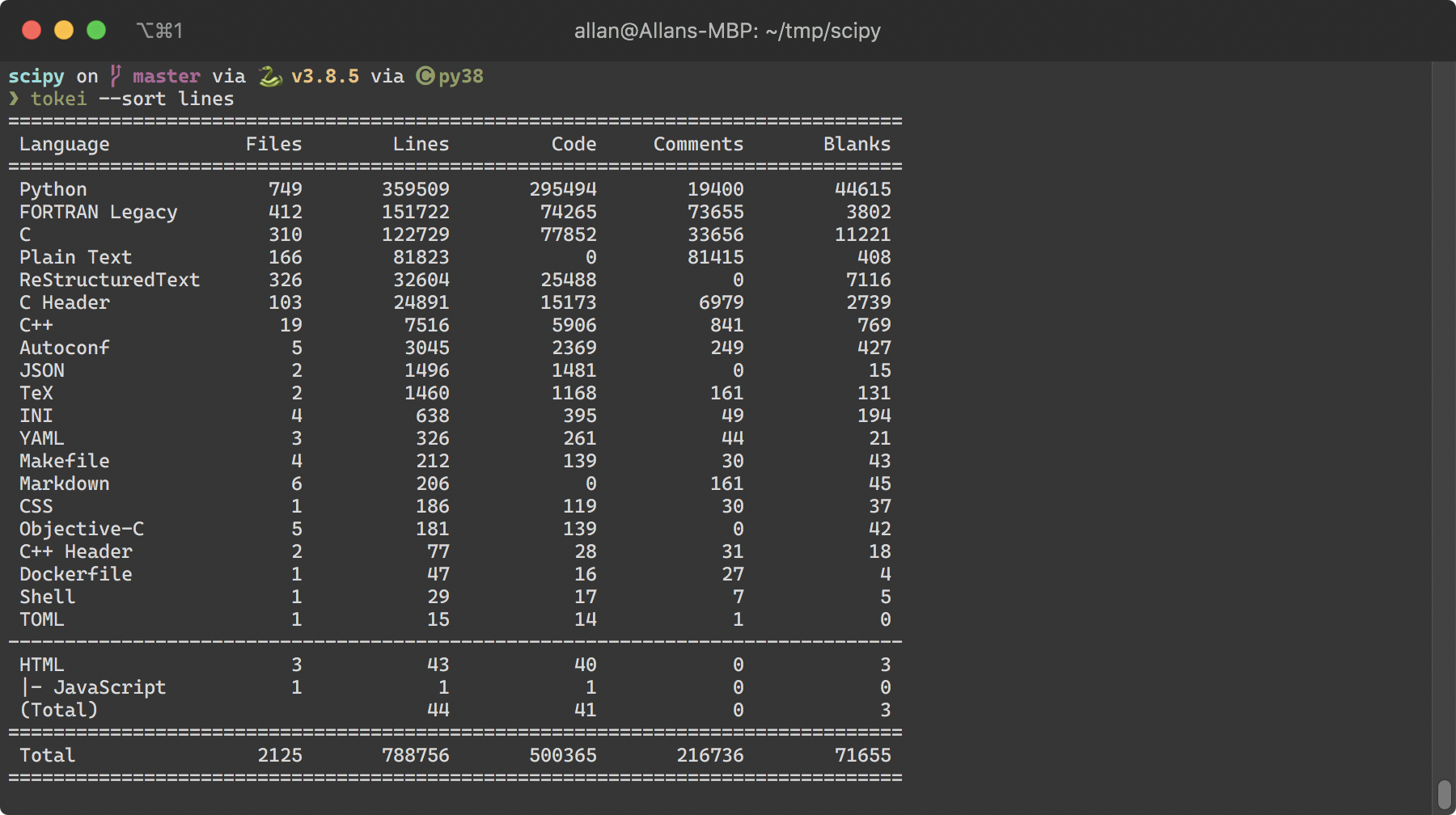Image resolution: width=1456 pixels, height=815 pixels.
Task: Click the 'tokei' command word
Action: coord(59,99)
